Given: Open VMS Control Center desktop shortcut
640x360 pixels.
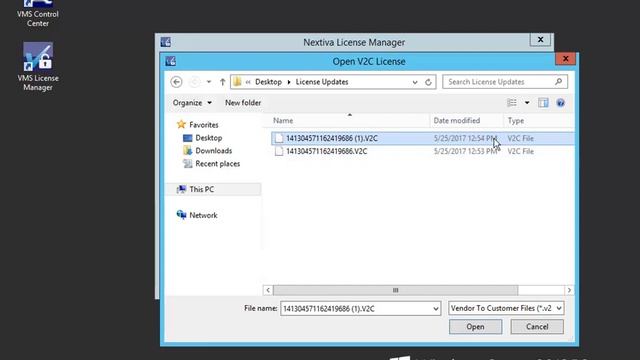Looking at the screenshot, I should click(x=38, y=14).
